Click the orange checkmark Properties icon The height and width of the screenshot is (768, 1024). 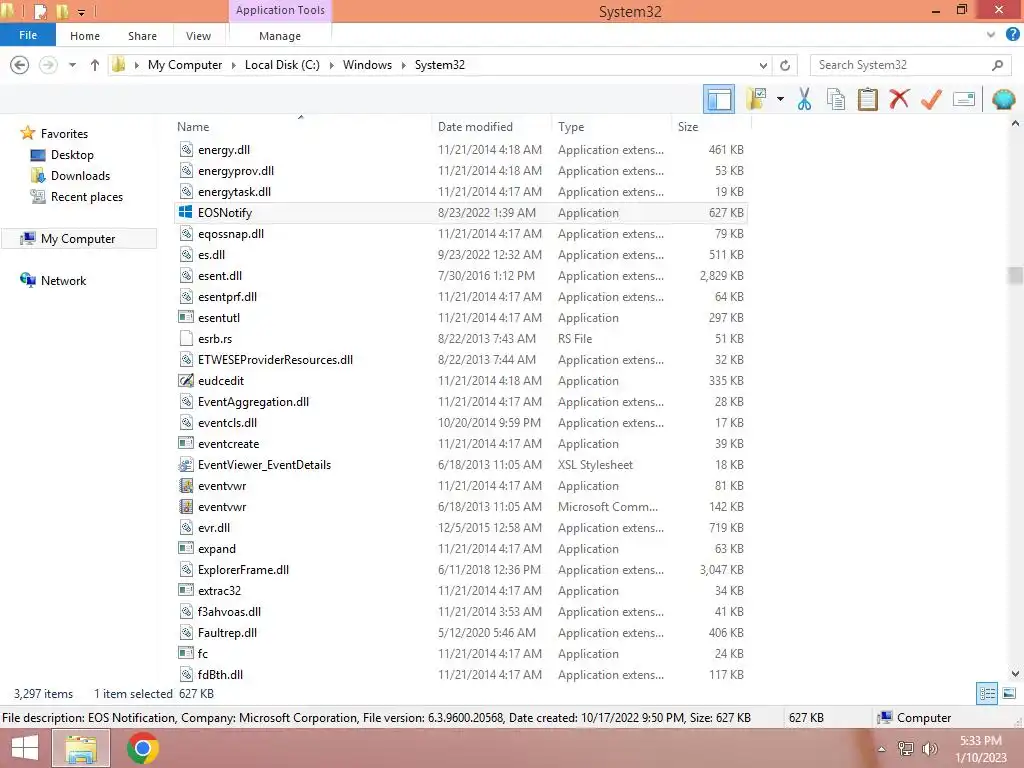click(931, 99)
